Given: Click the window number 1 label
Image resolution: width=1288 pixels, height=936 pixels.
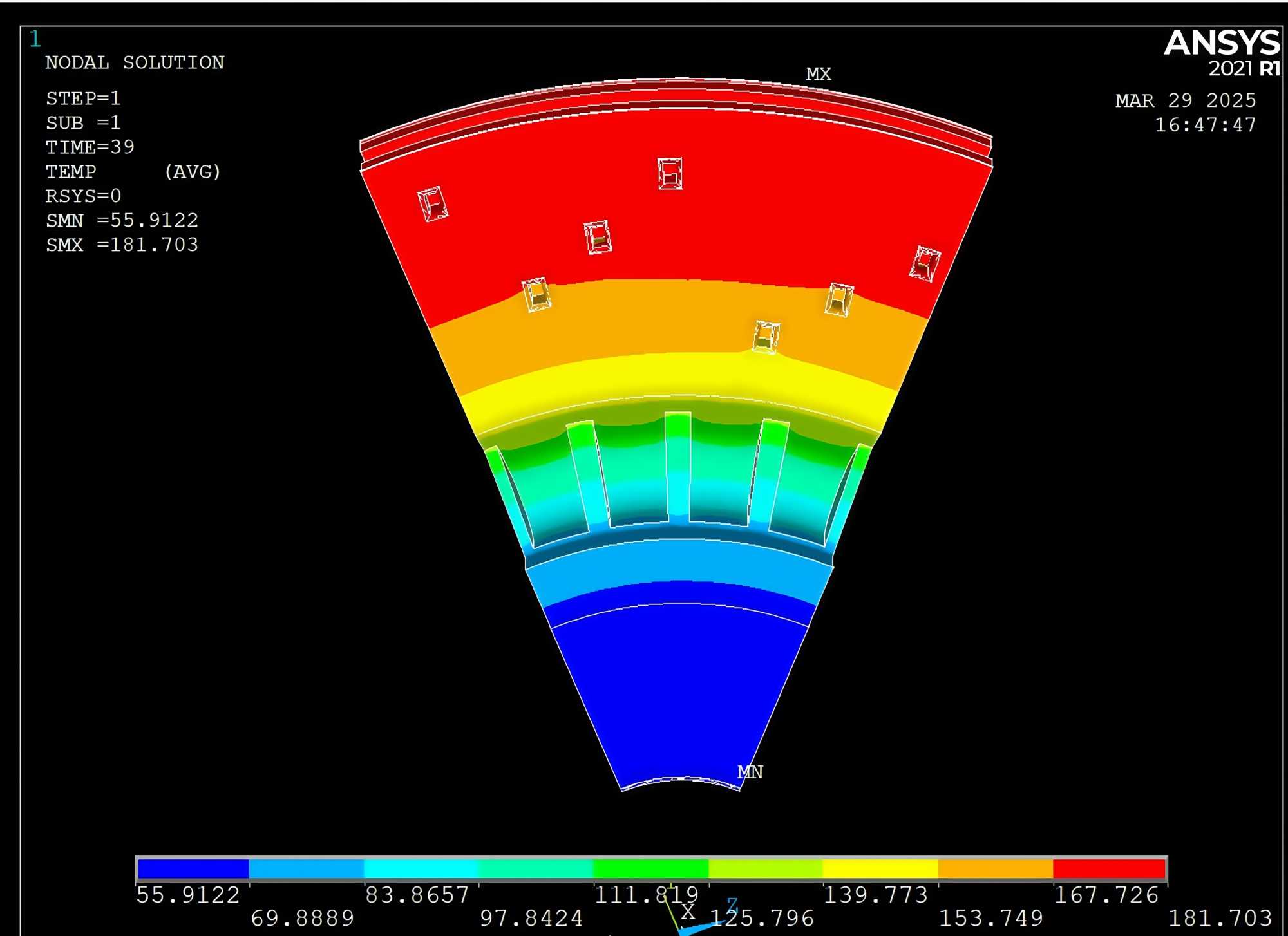Looking at the screenshot, I should pyautogui.click(x=35, y=40).
